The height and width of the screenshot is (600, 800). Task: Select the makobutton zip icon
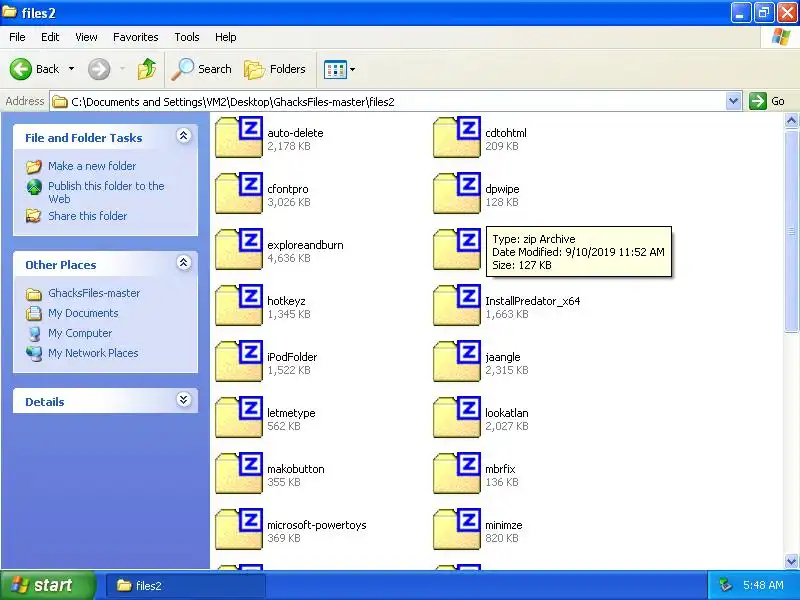coord(239,473)
